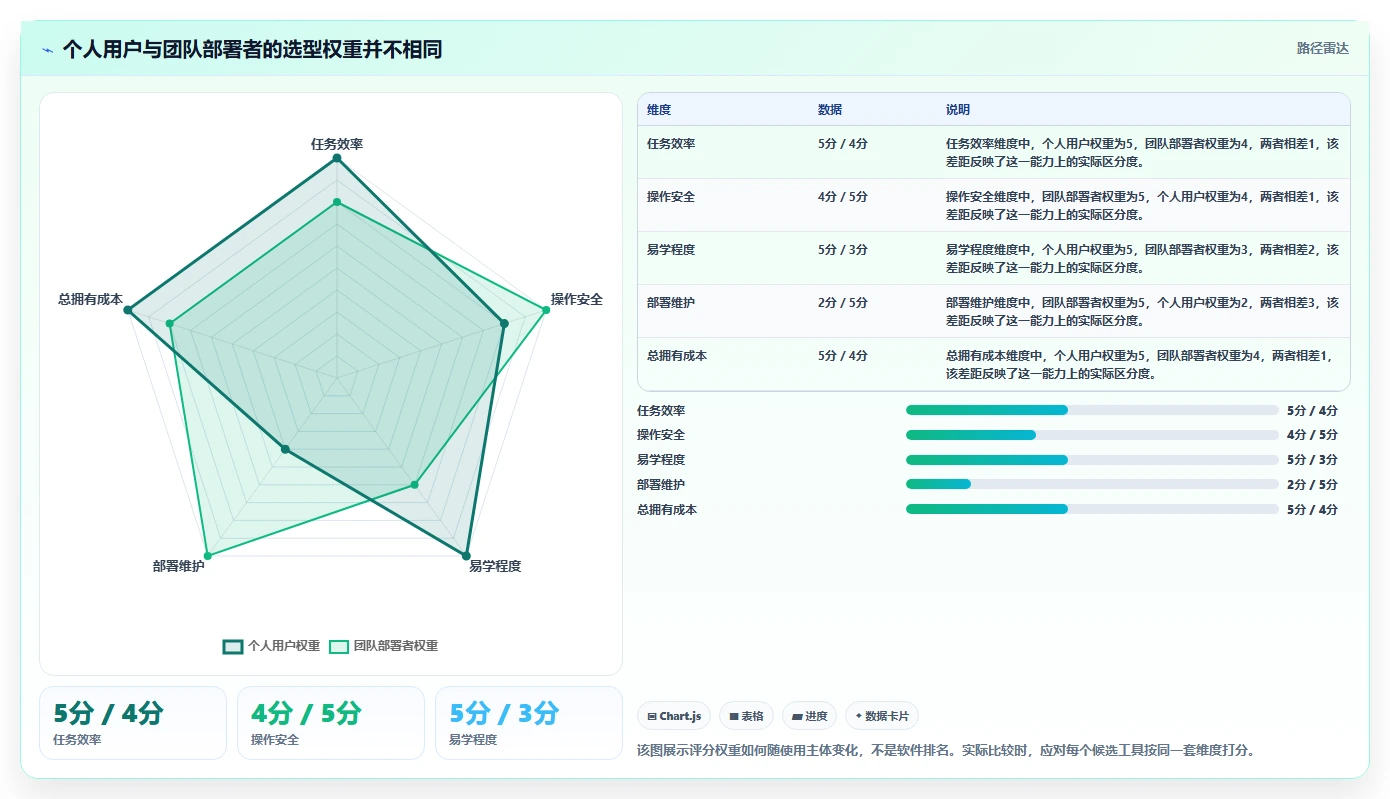1390x799 pixels.
Task: Open the 5分 / 3分 易学程度 data card
Action: click(x=529, y=723)
